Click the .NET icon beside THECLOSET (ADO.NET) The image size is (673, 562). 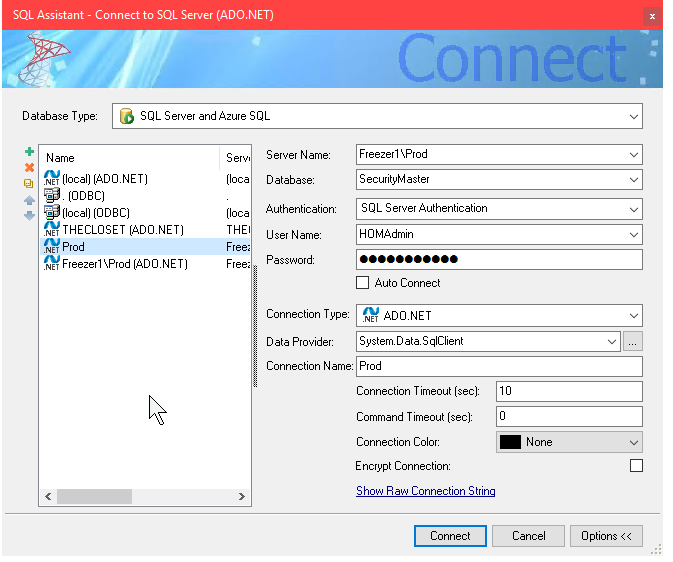coord(52,229)
